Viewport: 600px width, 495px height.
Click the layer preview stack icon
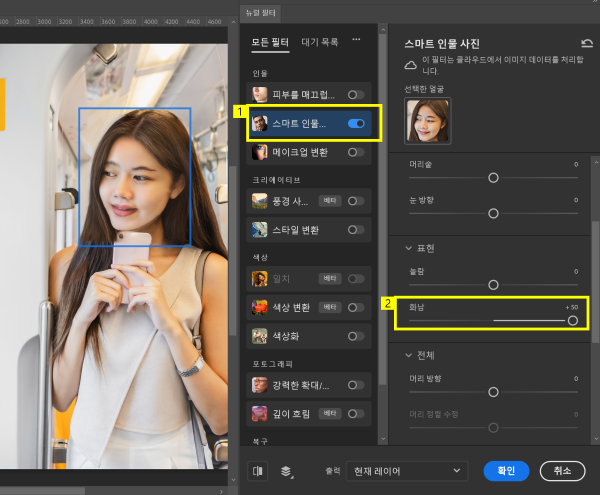click(286, 471)
